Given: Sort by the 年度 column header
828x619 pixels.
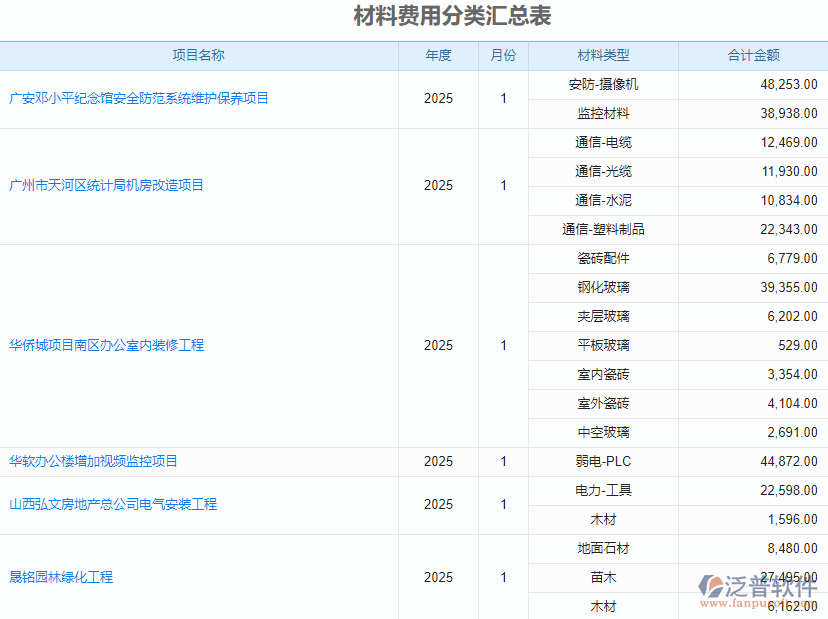Looking at the screenshot, I should [437, 56].
